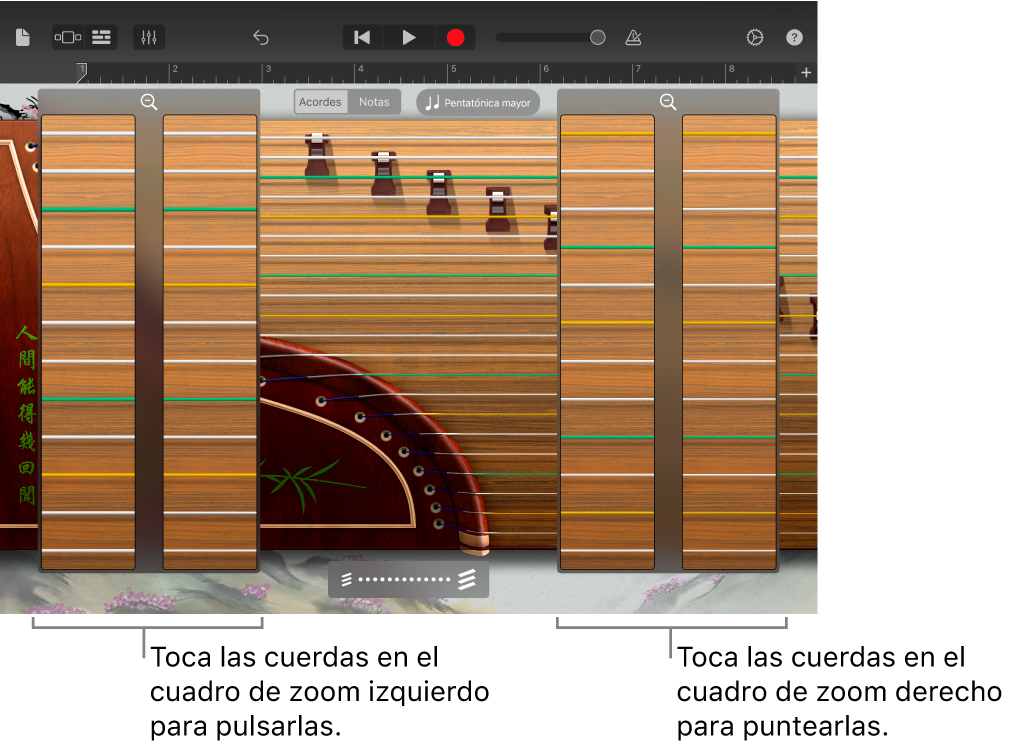
Task: Start recording with the red record button
Action: [x=455, y=37]
